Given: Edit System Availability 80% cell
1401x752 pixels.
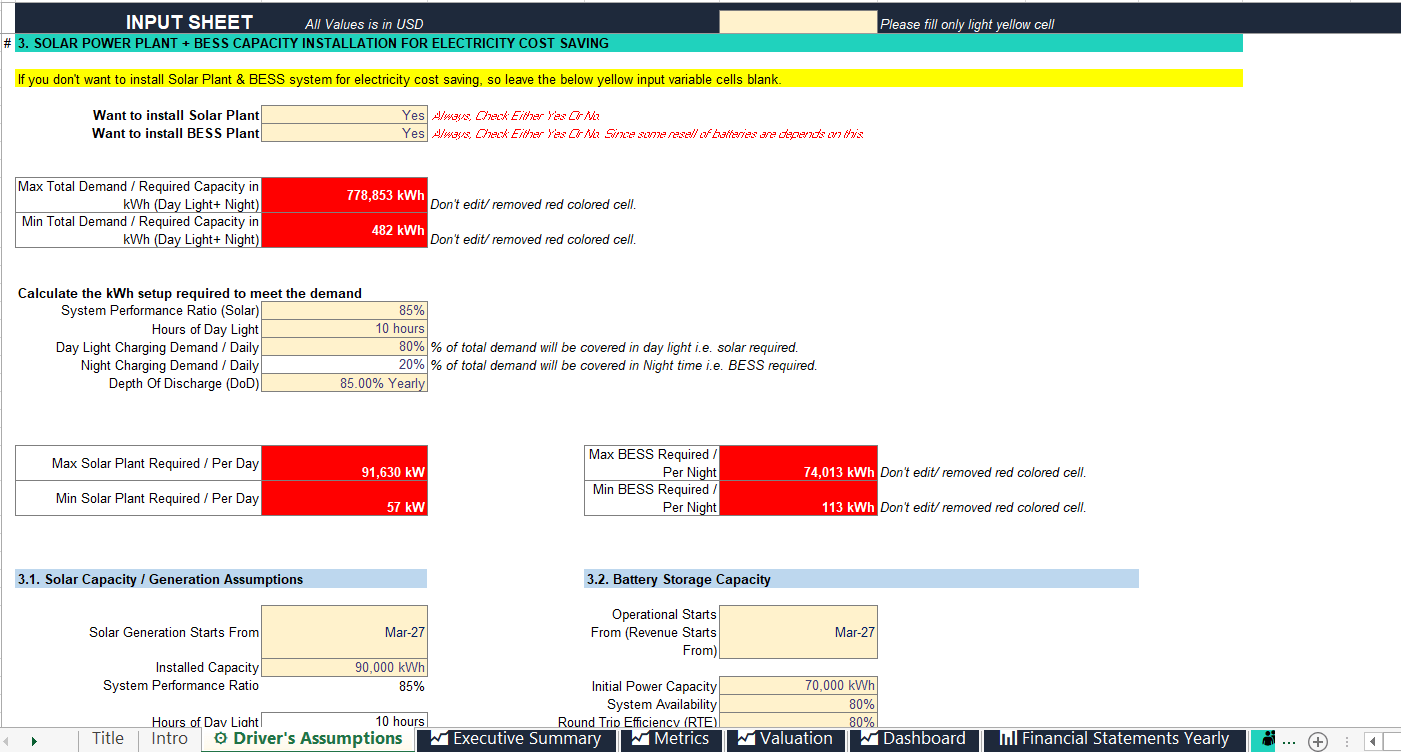Looking at the screenshot, I should click(798, 704).
